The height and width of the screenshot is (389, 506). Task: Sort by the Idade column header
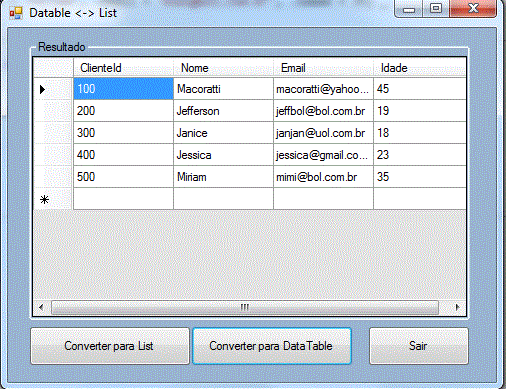click(x=420, y=68)
